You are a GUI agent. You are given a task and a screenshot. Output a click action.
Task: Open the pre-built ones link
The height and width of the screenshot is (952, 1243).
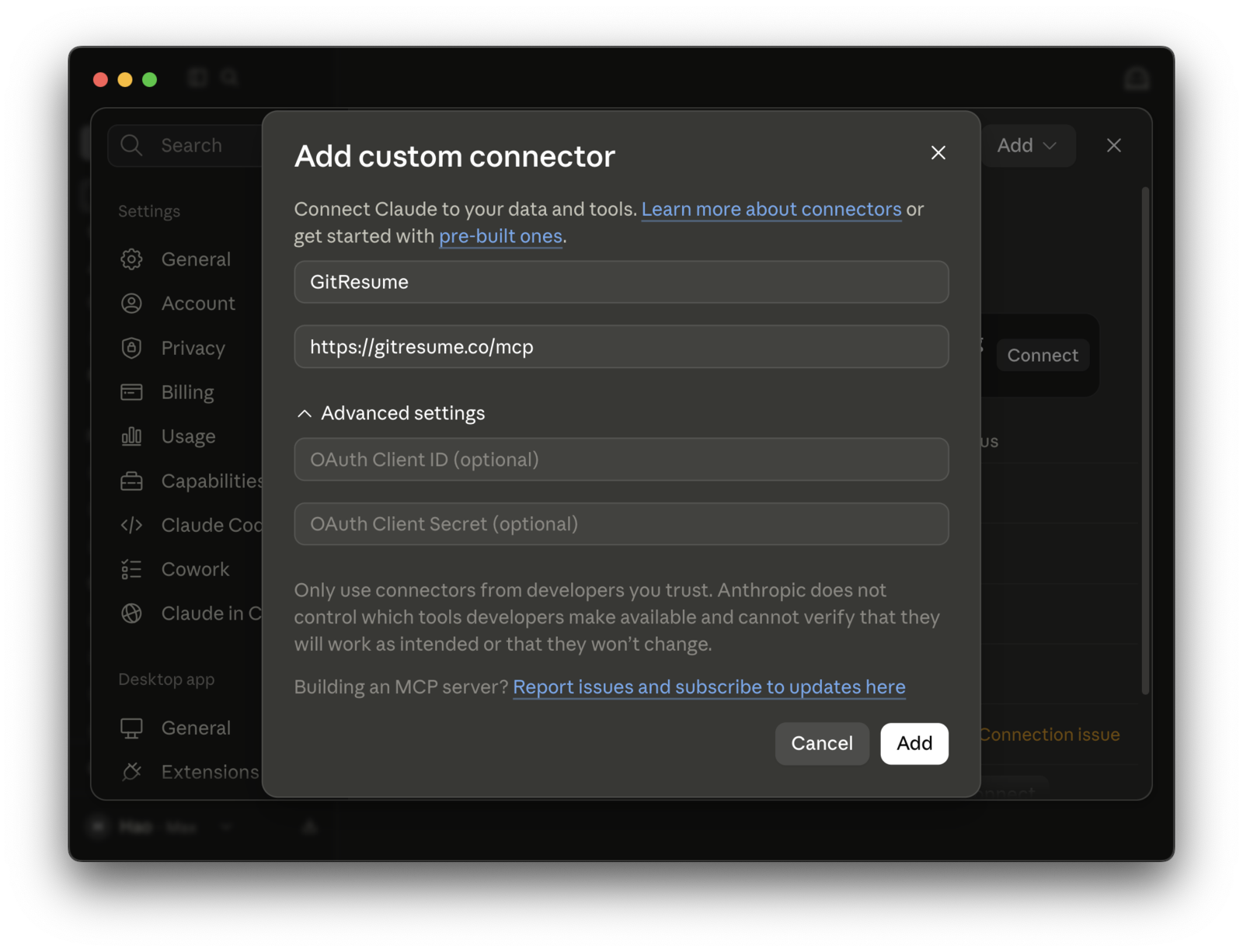[x=500, y=236]
